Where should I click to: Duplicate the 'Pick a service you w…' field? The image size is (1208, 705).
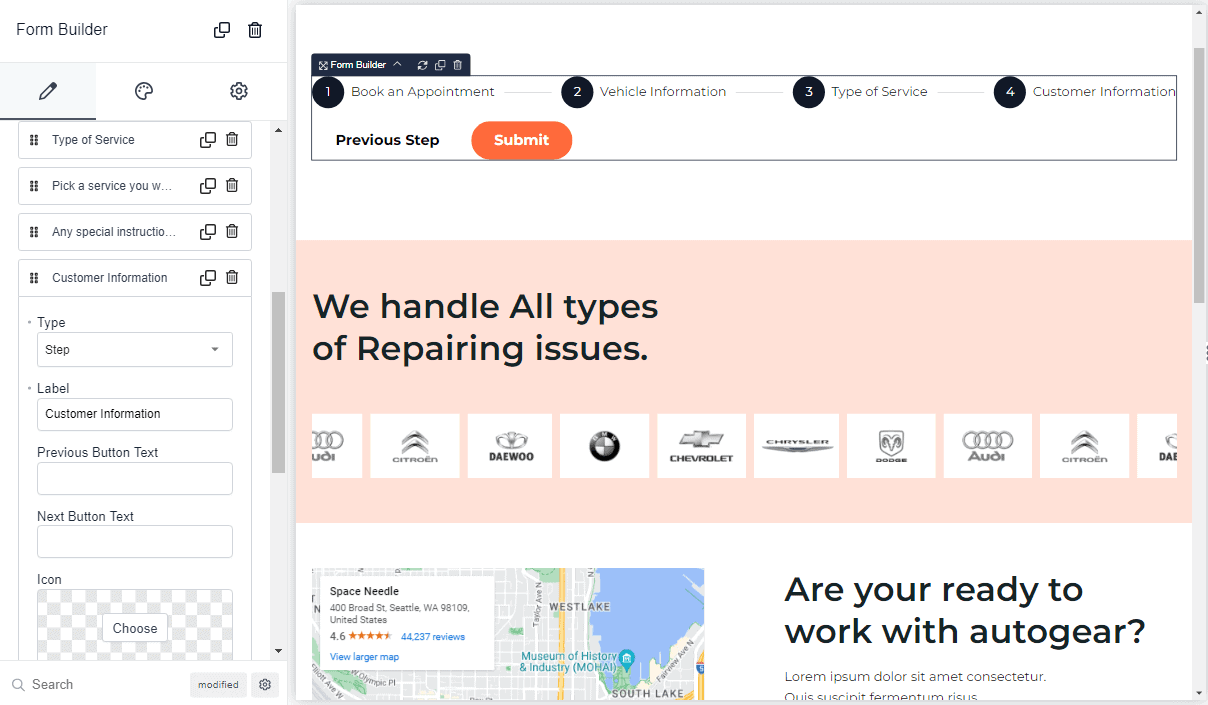(208, 186)
